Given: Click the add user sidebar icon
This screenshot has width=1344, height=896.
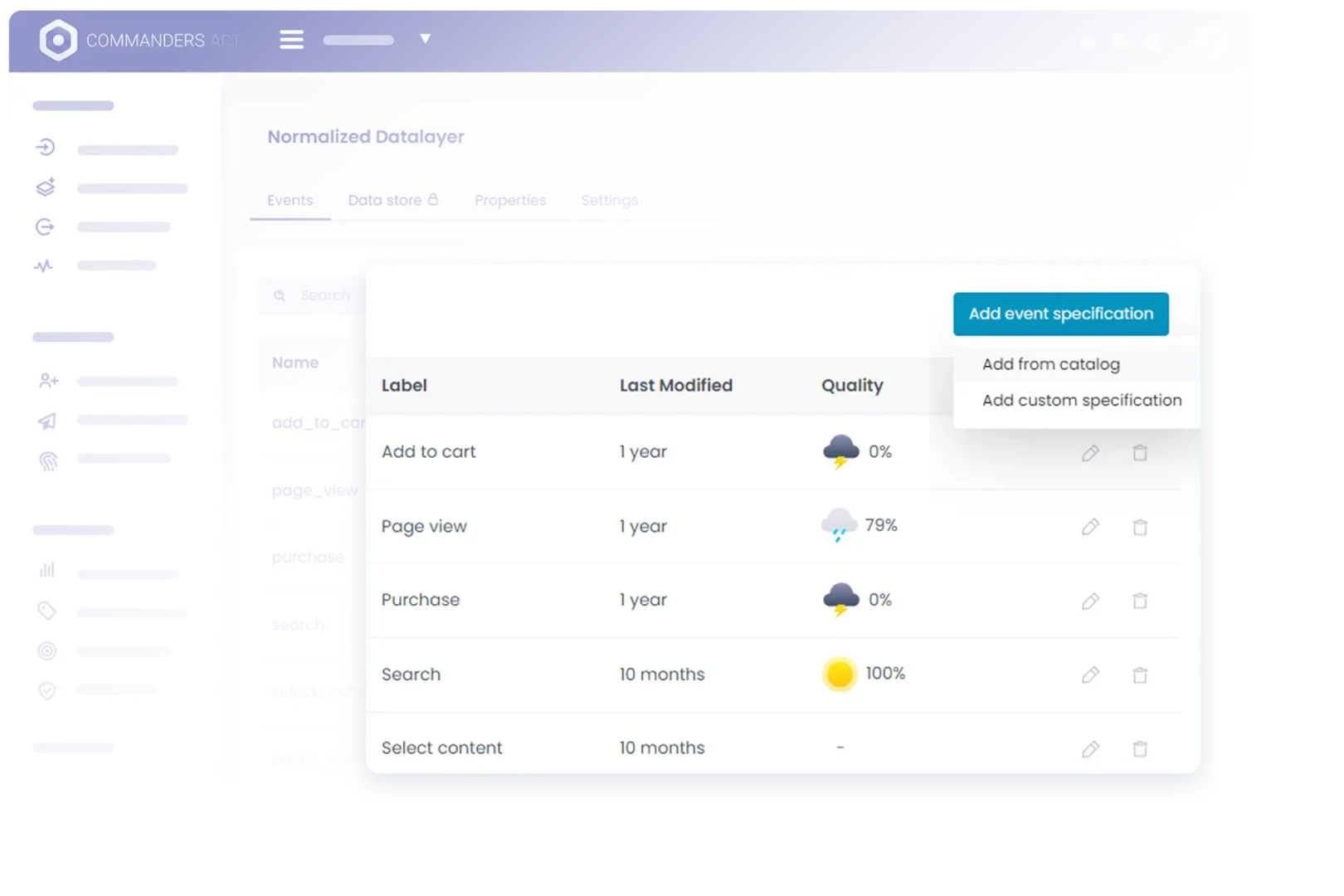Looking at the screenshot, I should (x=49, y=381).
